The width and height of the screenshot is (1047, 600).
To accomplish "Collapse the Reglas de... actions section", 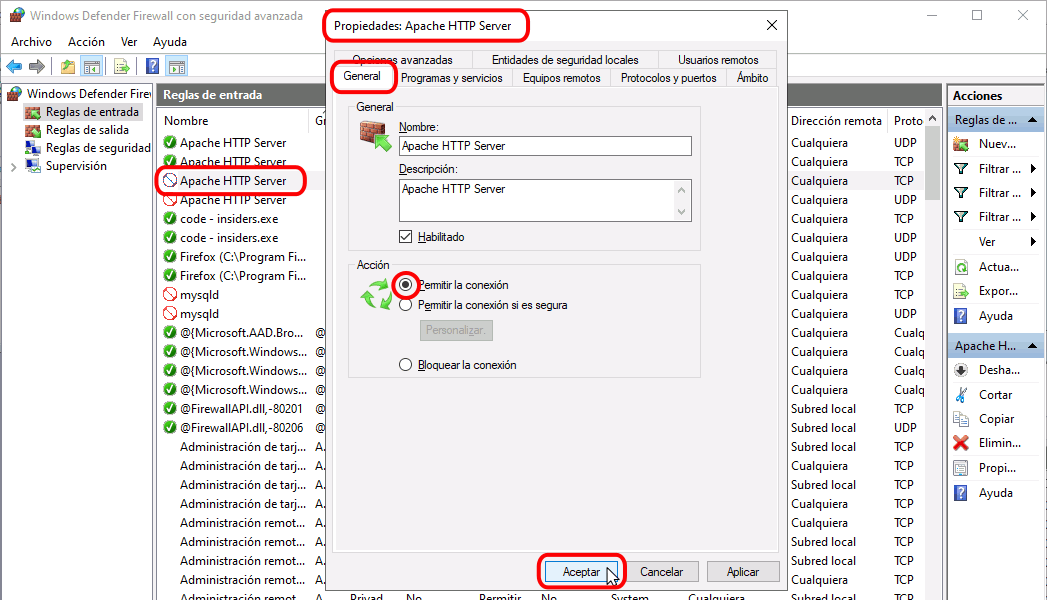I will tap(1032, 120).
